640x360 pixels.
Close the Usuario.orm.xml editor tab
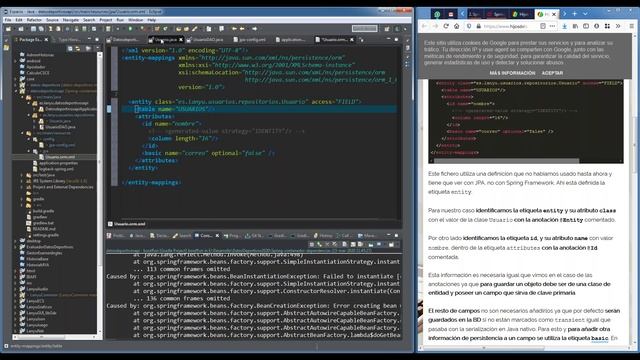click(352, 40)
